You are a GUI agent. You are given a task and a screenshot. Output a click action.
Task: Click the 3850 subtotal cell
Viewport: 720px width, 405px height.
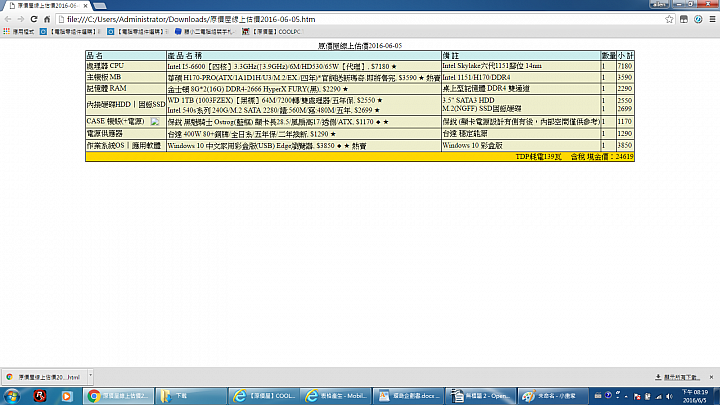[x=625, y=145]
